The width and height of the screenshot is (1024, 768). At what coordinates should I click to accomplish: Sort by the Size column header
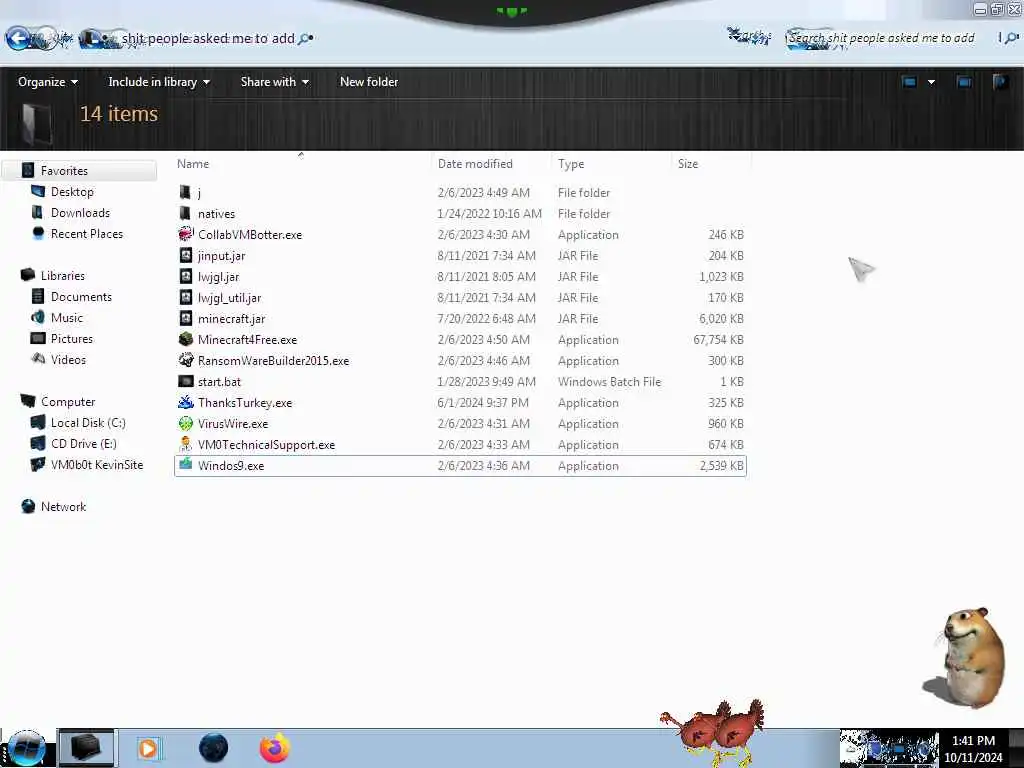click(x=688, y=164)
